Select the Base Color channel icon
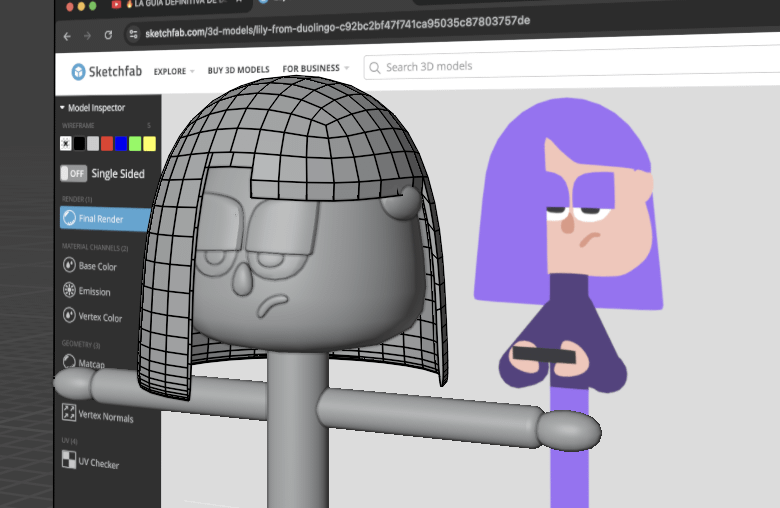Viewport: 780px width, 508px height. 69,265
